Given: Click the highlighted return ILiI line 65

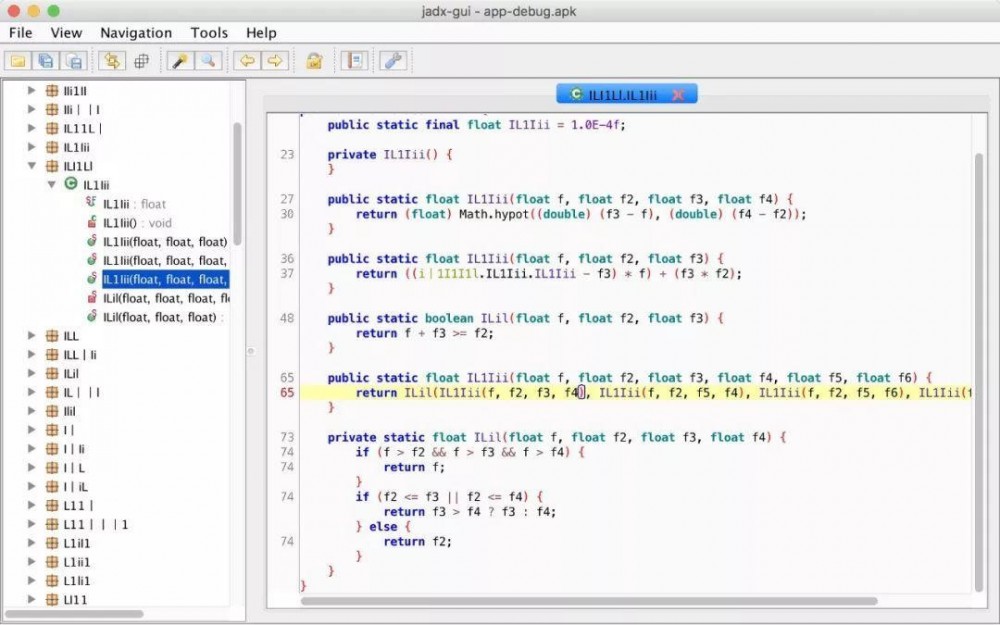Looking at the screenshot, I should pos(634,393).
